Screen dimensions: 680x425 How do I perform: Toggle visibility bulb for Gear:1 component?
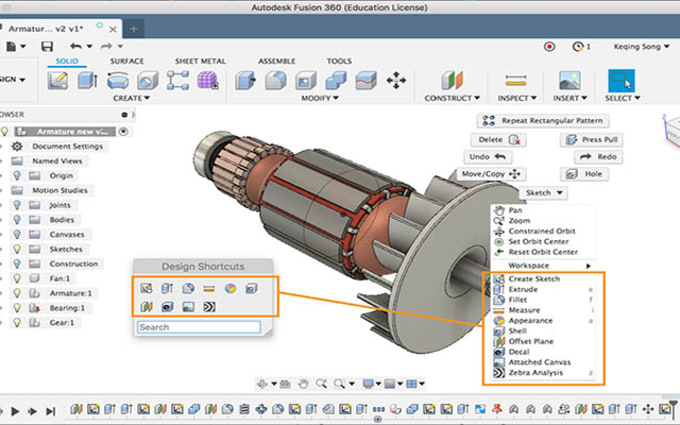17,323
